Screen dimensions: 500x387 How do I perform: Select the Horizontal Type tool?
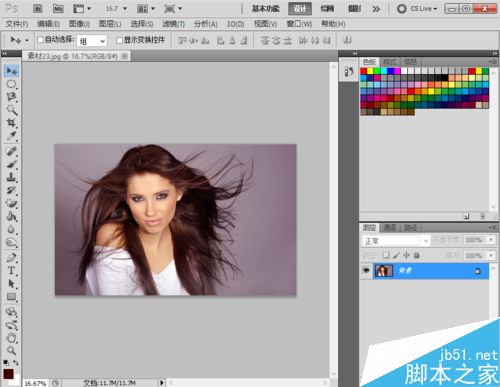click(12, 270)
